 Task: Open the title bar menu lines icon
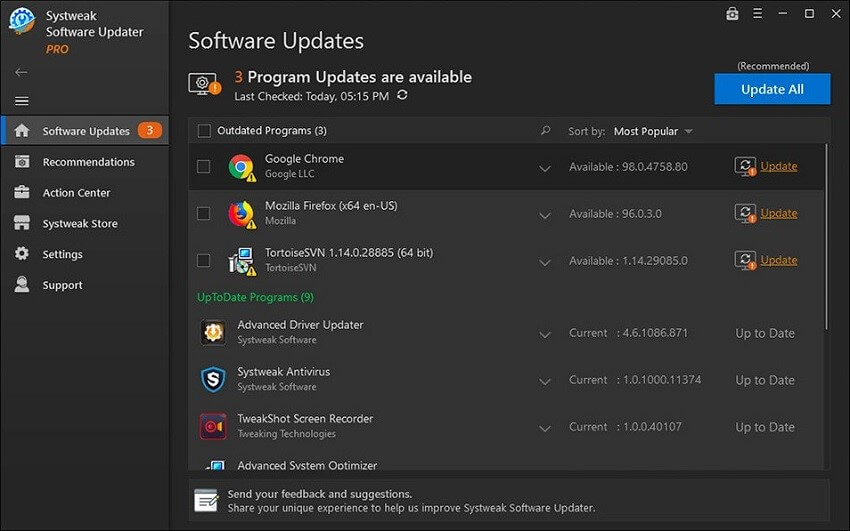coord(757,14)
